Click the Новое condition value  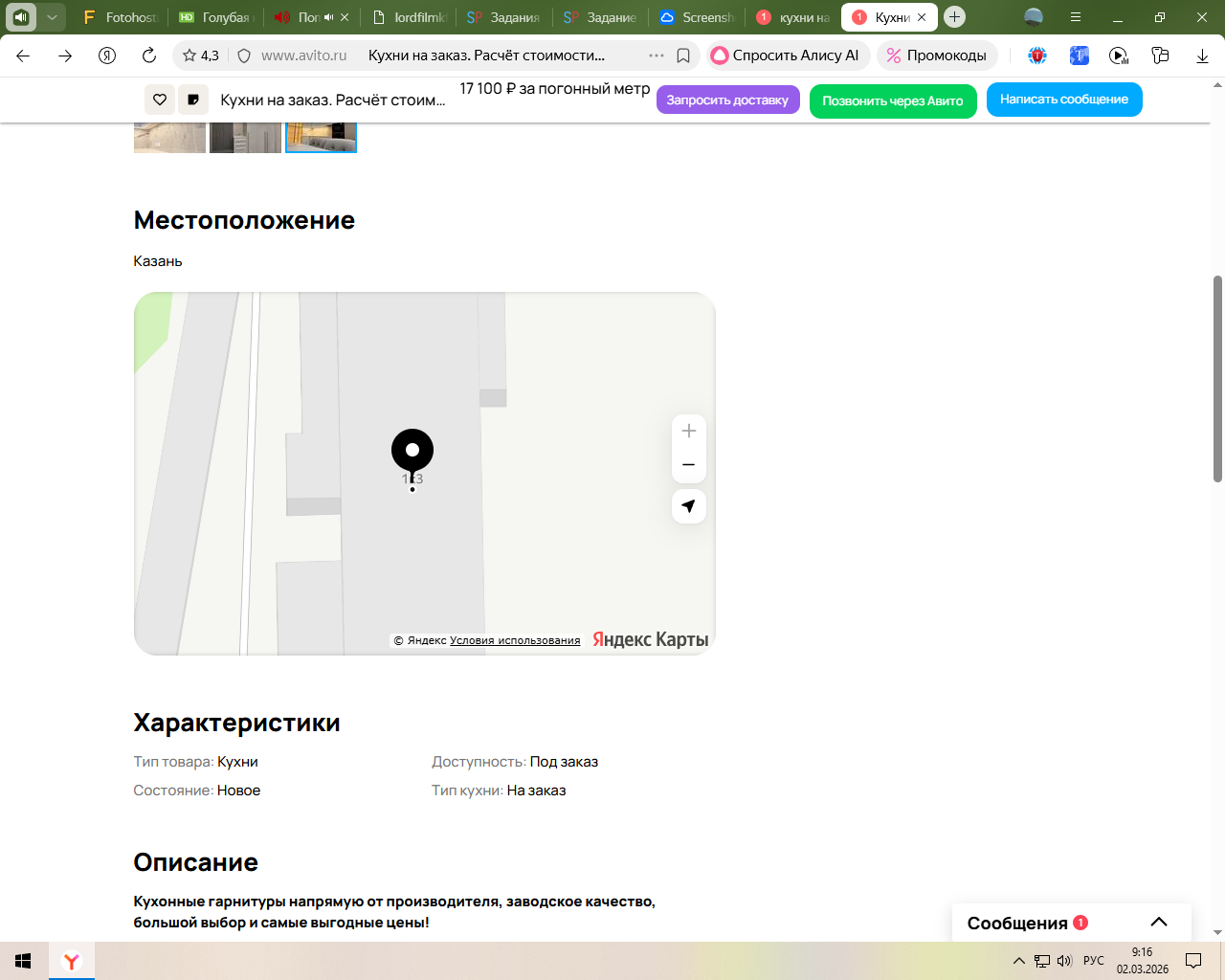[238, 791]
